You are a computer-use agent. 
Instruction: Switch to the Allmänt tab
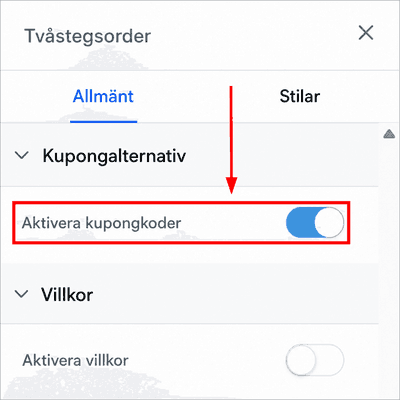pos(103,96)
